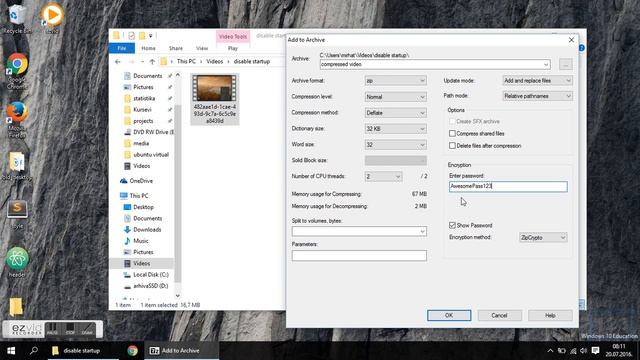
Task: Switch to the Share ribbon tab
Action: point(176,48)
